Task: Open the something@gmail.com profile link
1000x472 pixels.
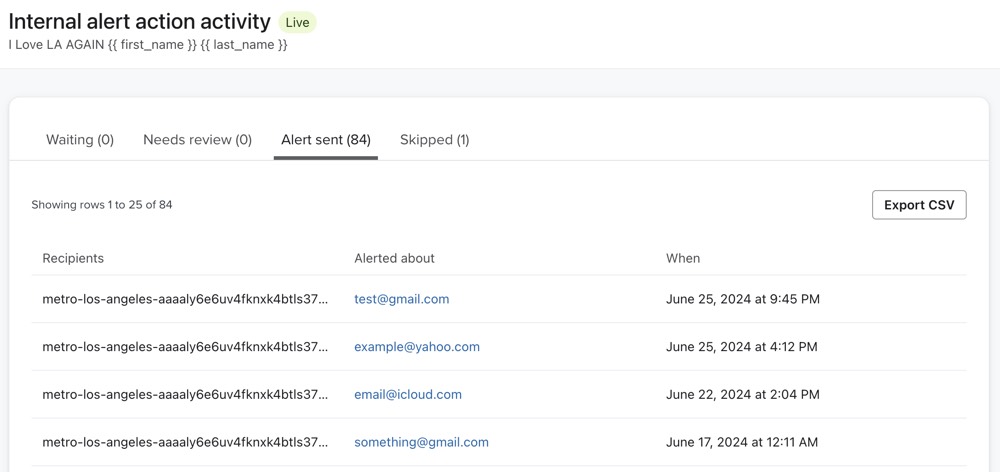Action: click(x=421, y=442)
